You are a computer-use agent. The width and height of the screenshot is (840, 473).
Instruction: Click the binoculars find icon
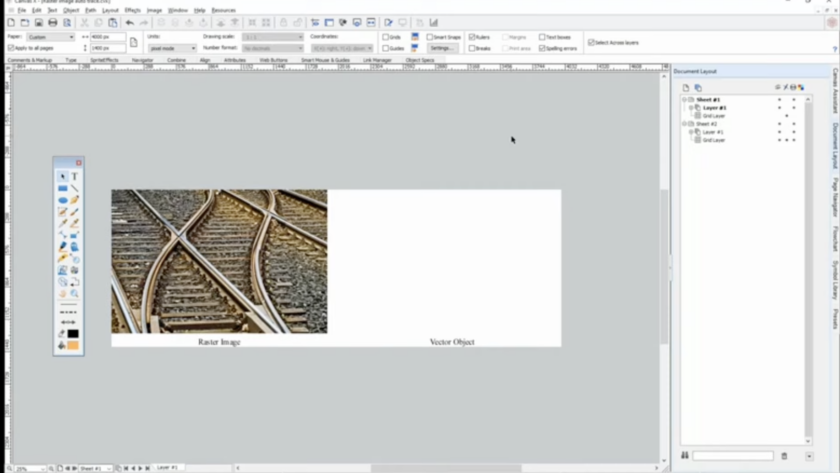[x=685, y=455]
